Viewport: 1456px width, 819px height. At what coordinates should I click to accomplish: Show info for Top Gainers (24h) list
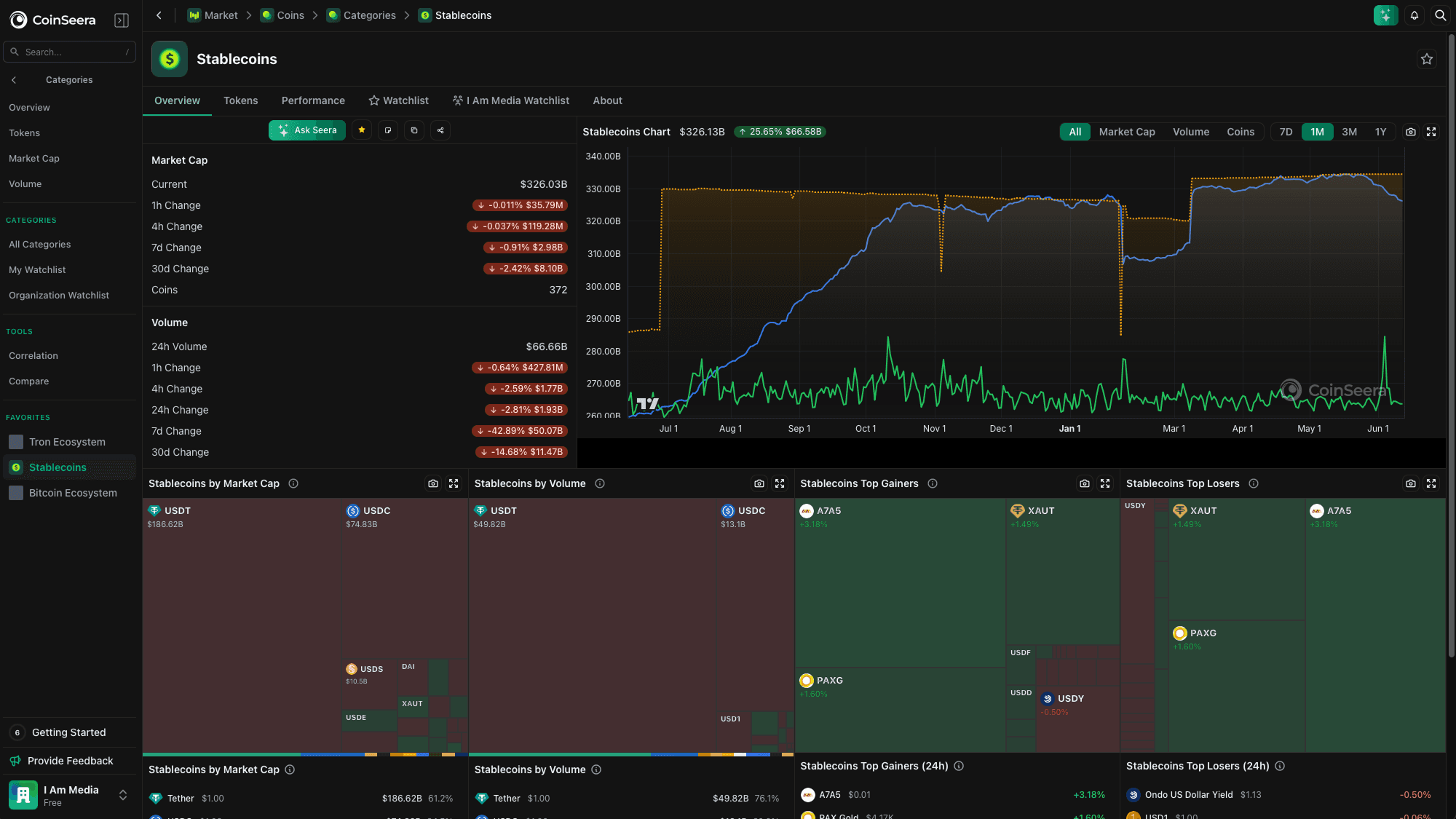click(x=959, y=766)
